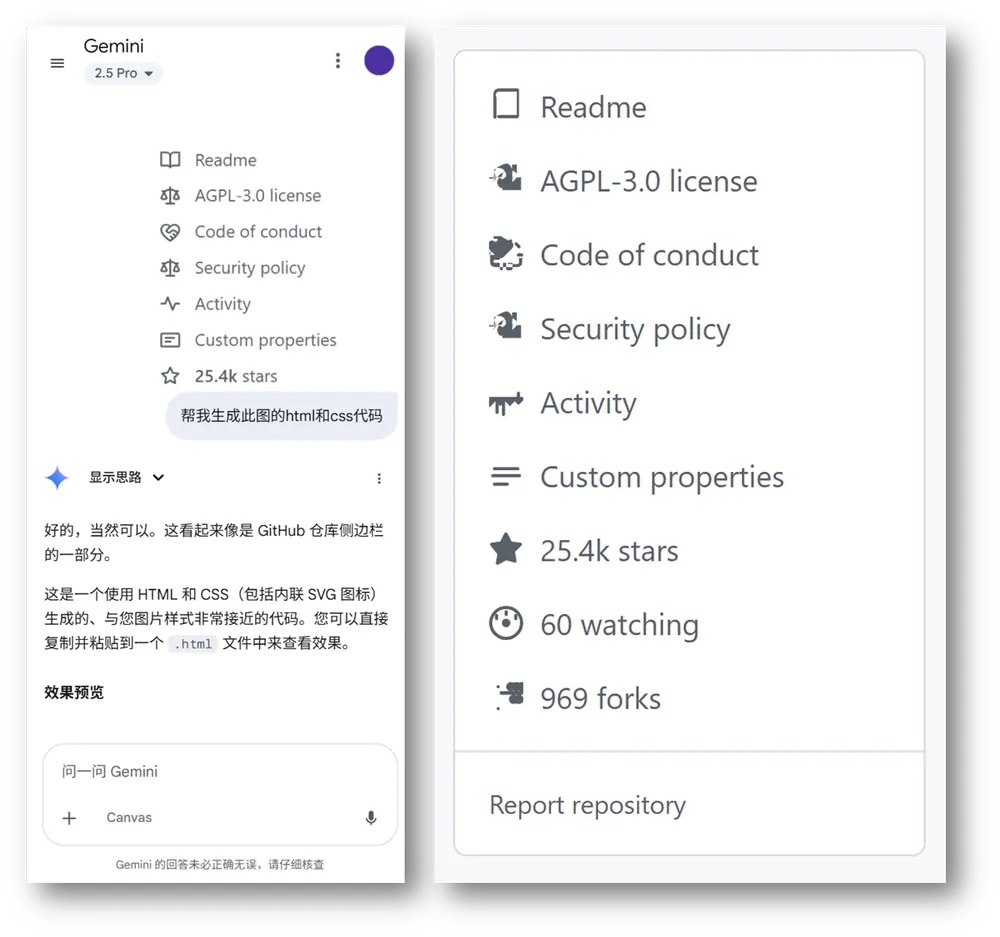Image resolution: width=1000 pixels, height=937 pixels.
Task: Click the Report repository link
Action: (587, 806)
